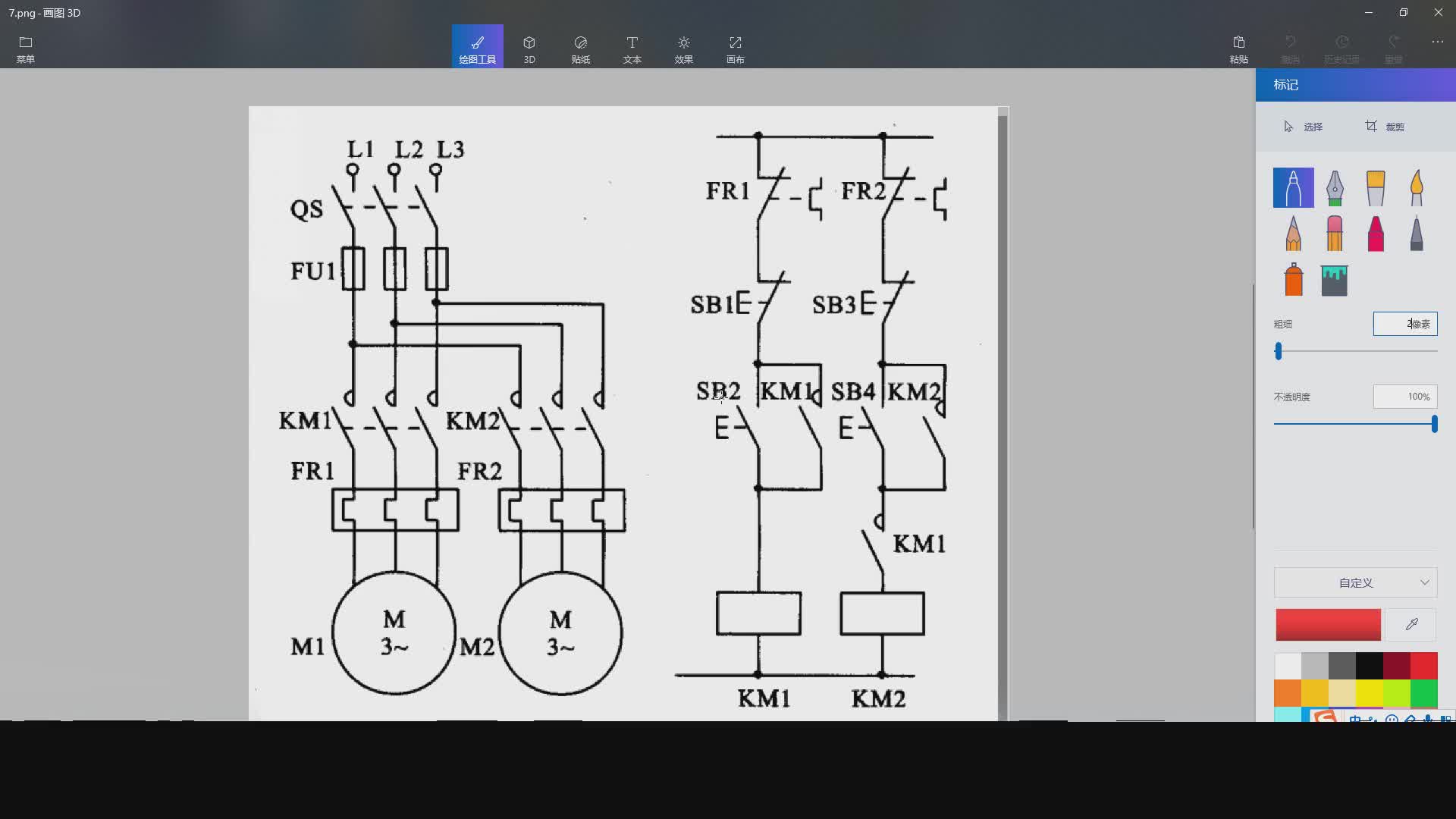Choose the 裁剪 crop tool
Screen dimensions: 1456x819
[x=1385, y=127]
